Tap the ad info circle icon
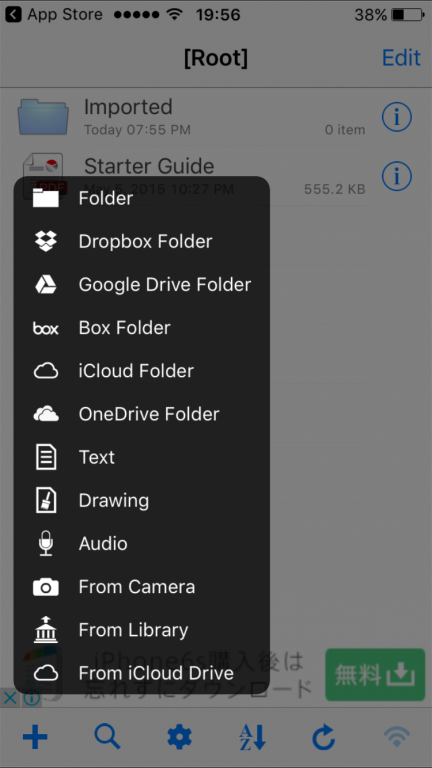 pos(31,698)
